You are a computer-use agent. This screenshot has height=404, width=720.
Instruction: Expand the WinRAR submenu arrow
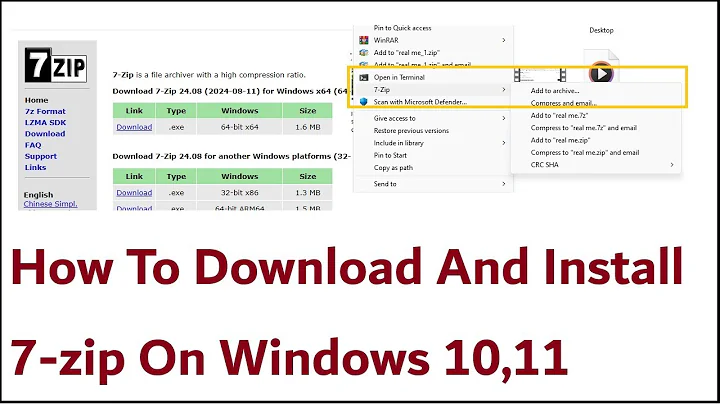tap(504, 40)
